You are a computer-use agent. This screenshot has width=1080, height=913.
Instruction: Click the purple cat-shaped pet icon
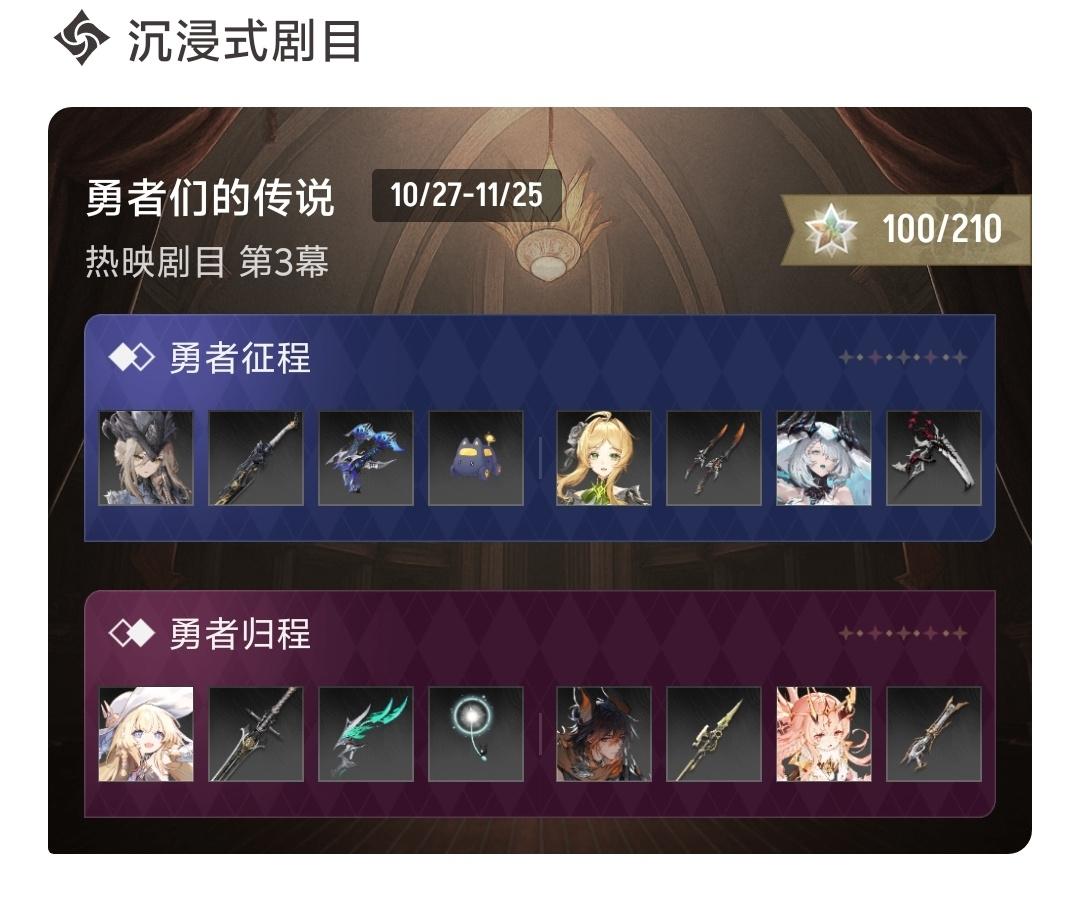[476, 459]
